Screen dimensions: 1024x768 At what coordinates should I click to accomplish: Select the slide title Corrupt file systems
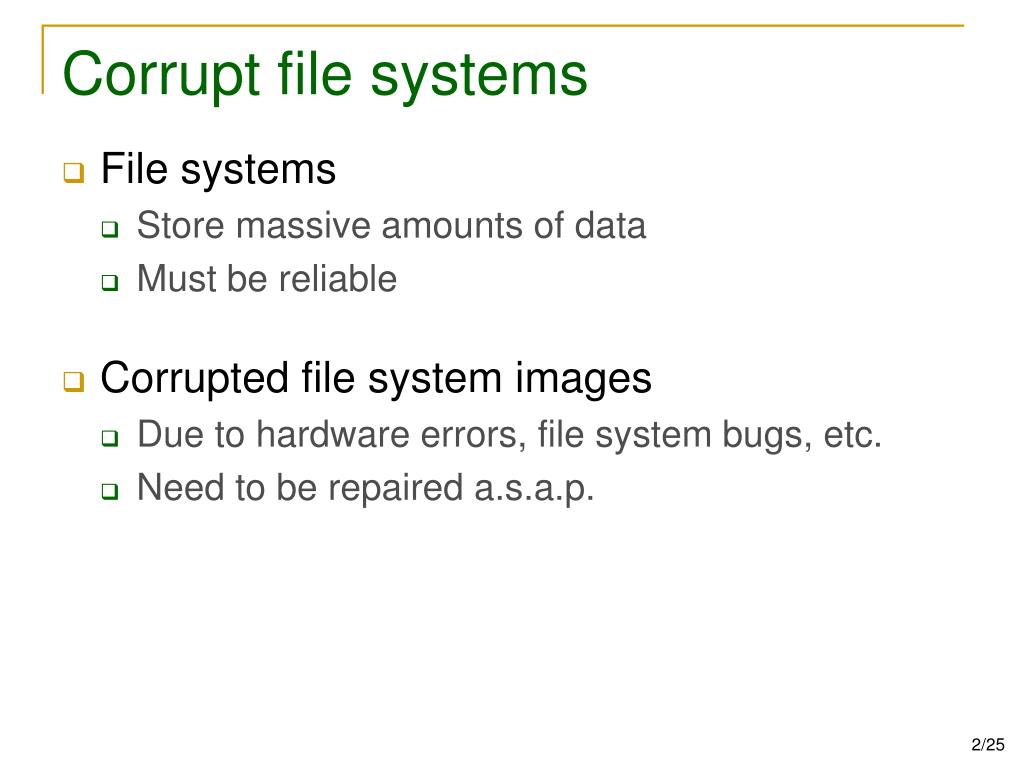click(x=325, y=74)
